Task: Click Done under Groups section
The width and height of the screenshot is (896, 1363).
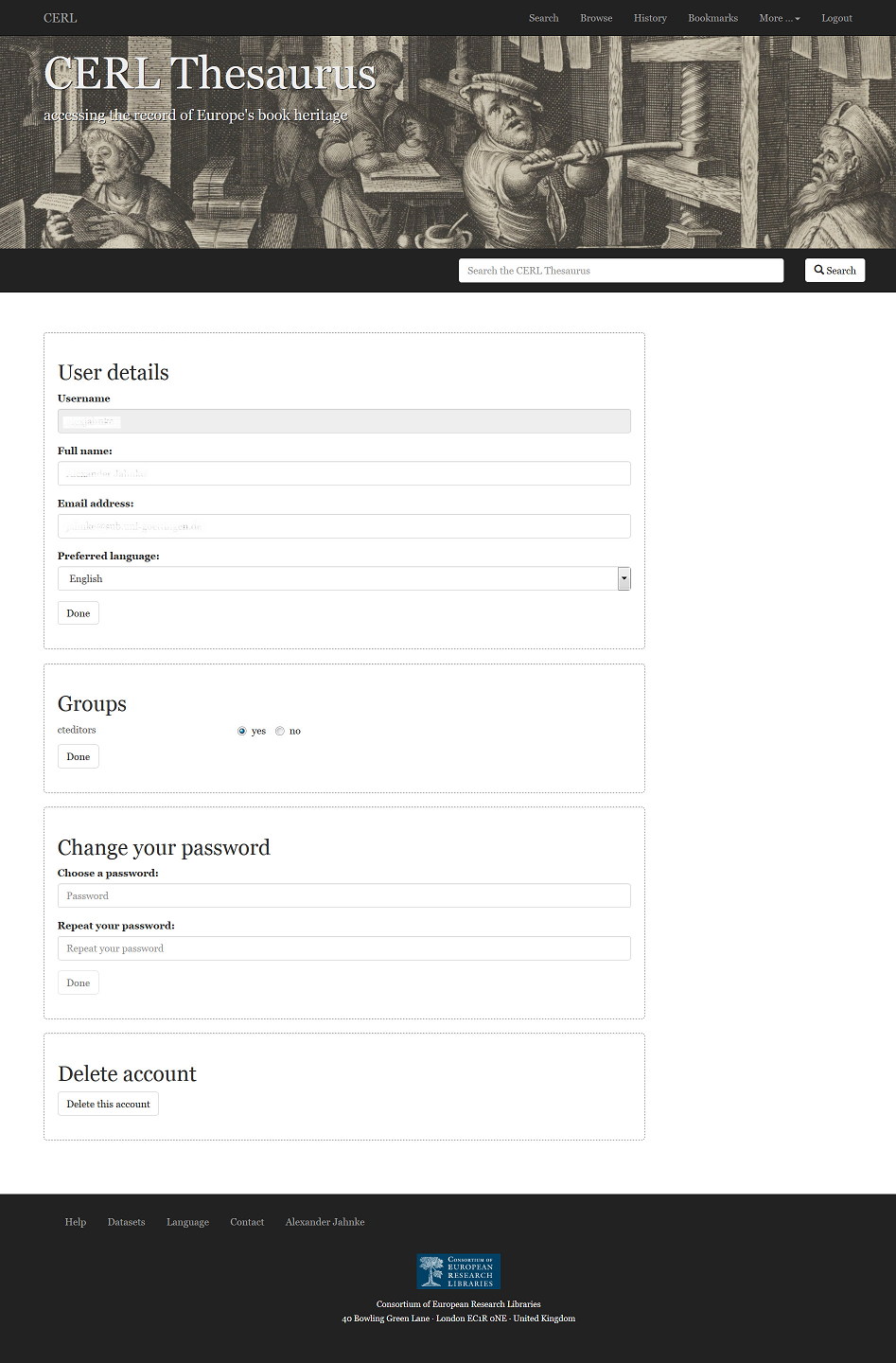Action: 79,756
